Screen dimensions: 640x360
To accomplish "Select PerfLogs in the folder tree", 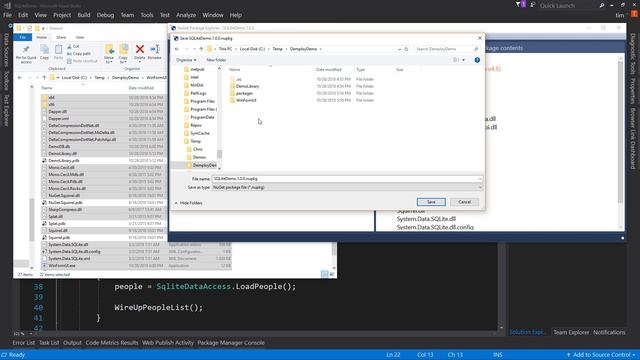I will click(198, 93).
